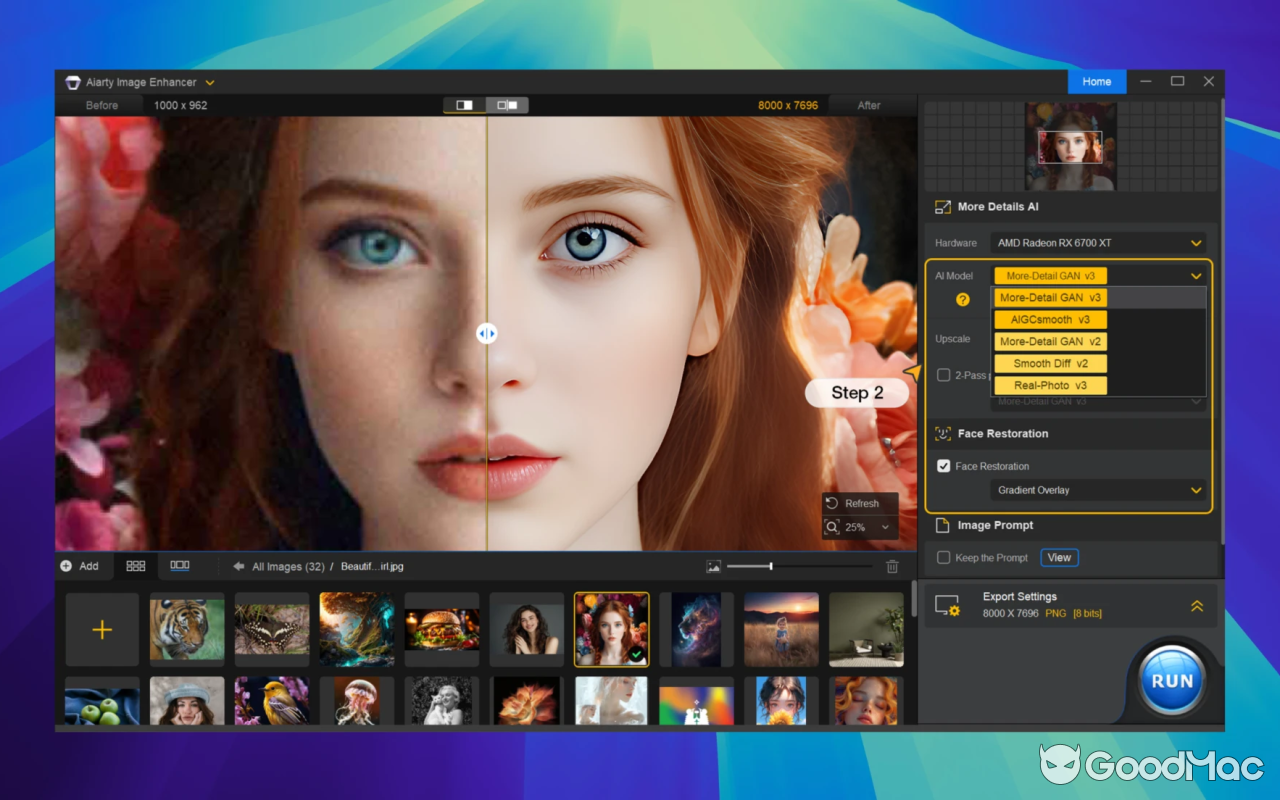The height and width of the screenshot is (800, 1280).
Task: Enable the 2-Pass option
Action: pyautogui.click(x=943, y=375)
